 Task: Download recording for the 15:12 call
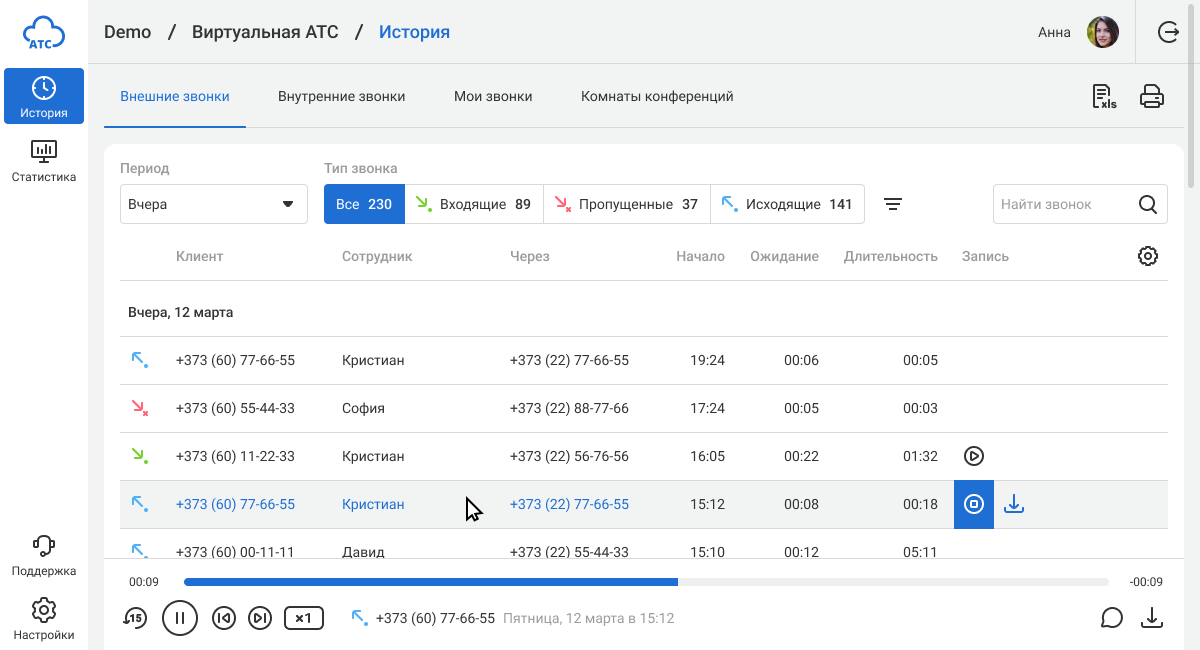tap(1014, 504)
